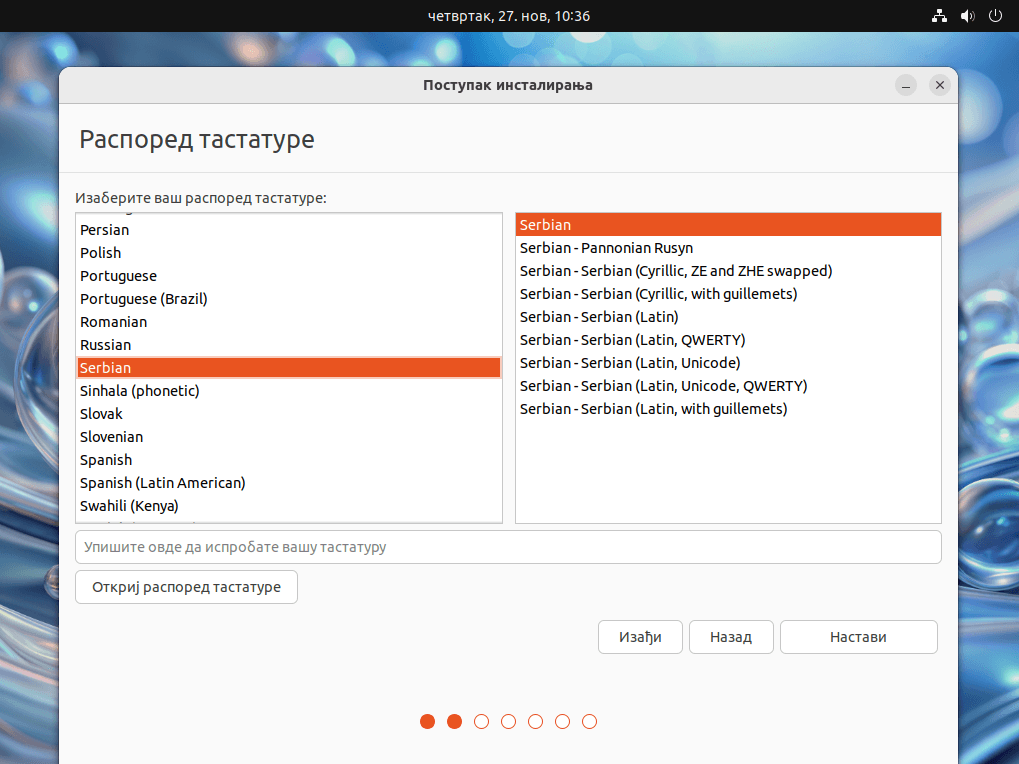Select the plain Serbian variant on right
Screen dimensions: 1019x764
click(728, 225)
